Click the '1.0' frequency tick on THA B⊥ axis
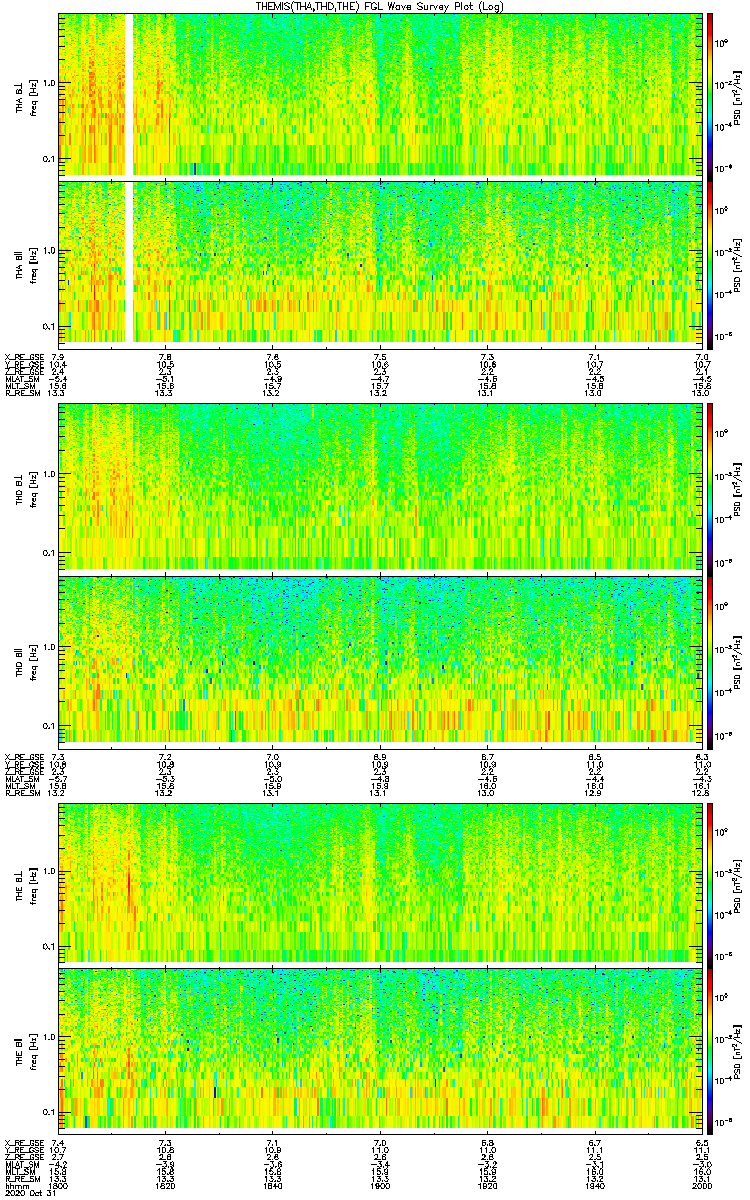The image size is (750, 1200). [48, 83]
